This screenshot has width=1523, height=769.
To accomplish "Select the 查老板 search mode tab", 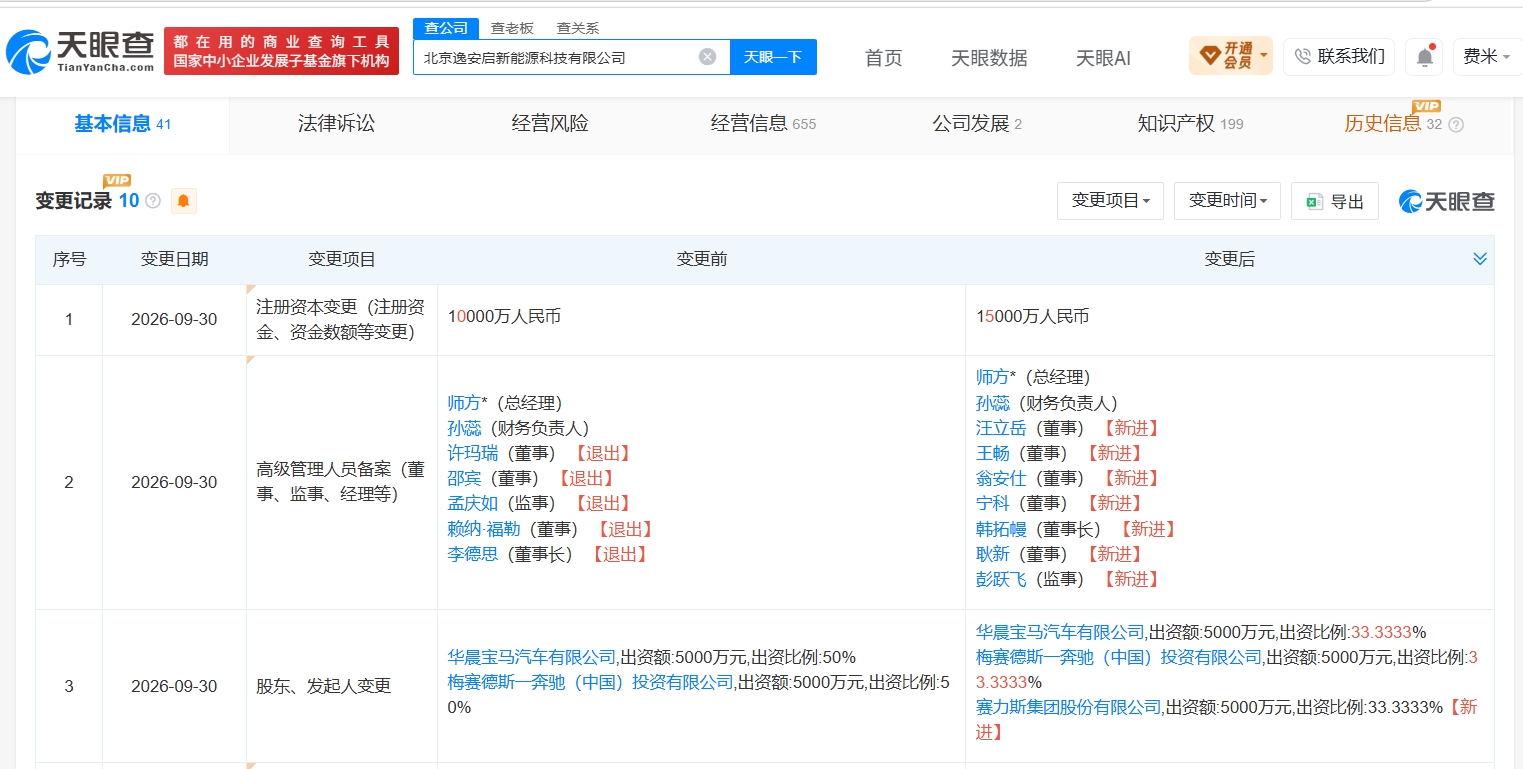I will (511, 28).
